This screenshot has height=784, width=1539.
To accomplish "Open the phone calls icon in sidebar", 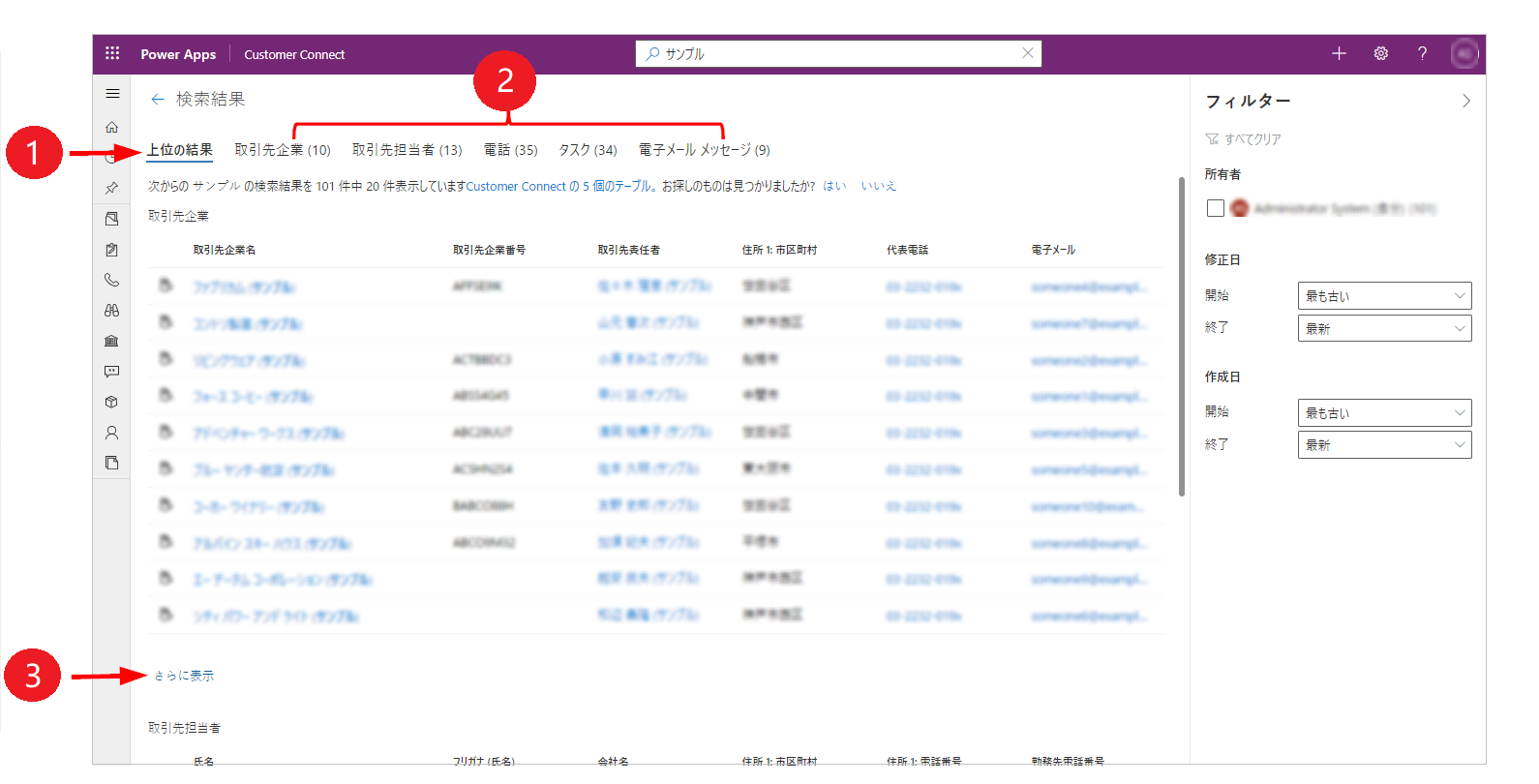I will 112,280.
